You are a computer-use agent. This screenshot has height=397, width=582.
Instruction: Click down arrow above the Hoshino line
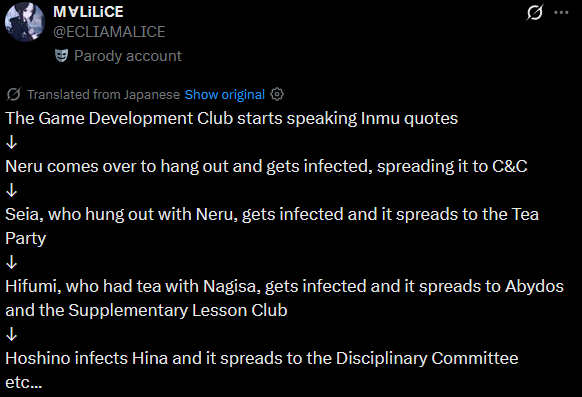coord(12,334)
